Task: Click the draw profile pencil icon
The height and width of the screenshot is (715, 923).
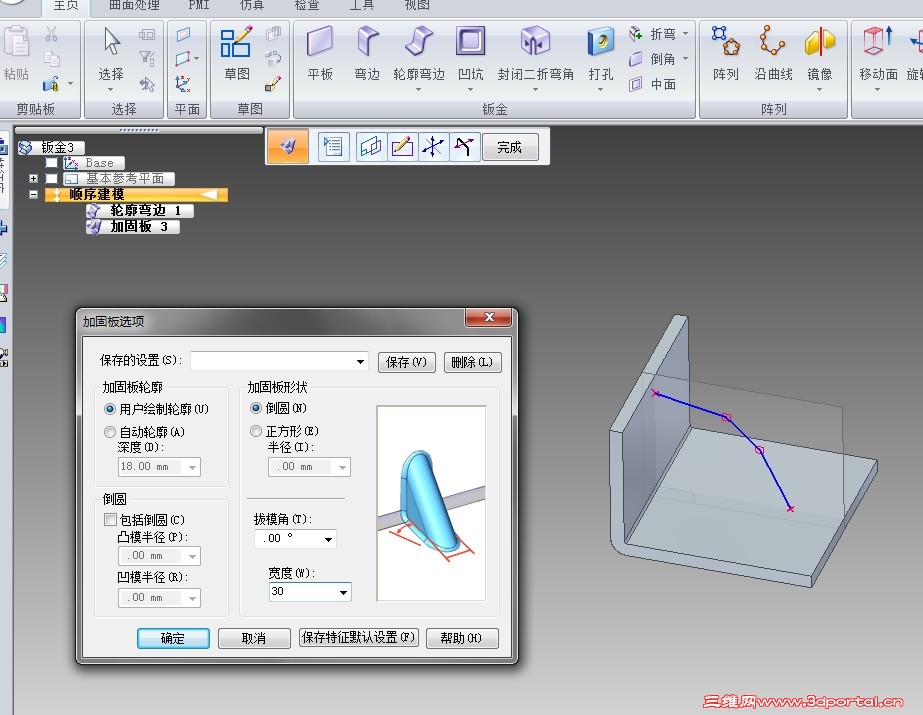Action: tap(402, 146)
